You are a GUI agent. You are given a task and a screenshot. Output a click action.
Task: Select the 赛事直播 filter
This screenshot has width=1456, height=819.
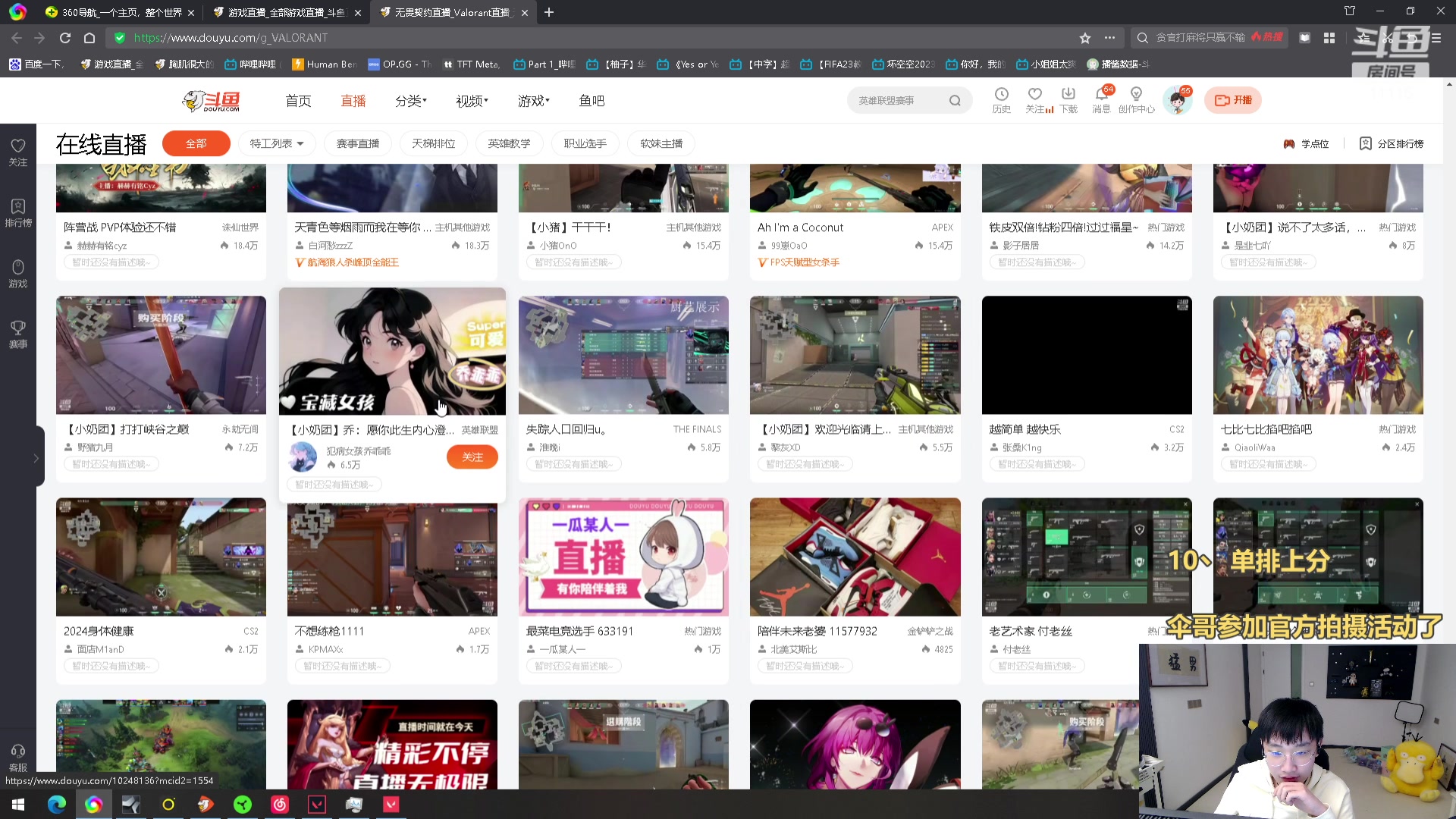(x=358, y=143)
